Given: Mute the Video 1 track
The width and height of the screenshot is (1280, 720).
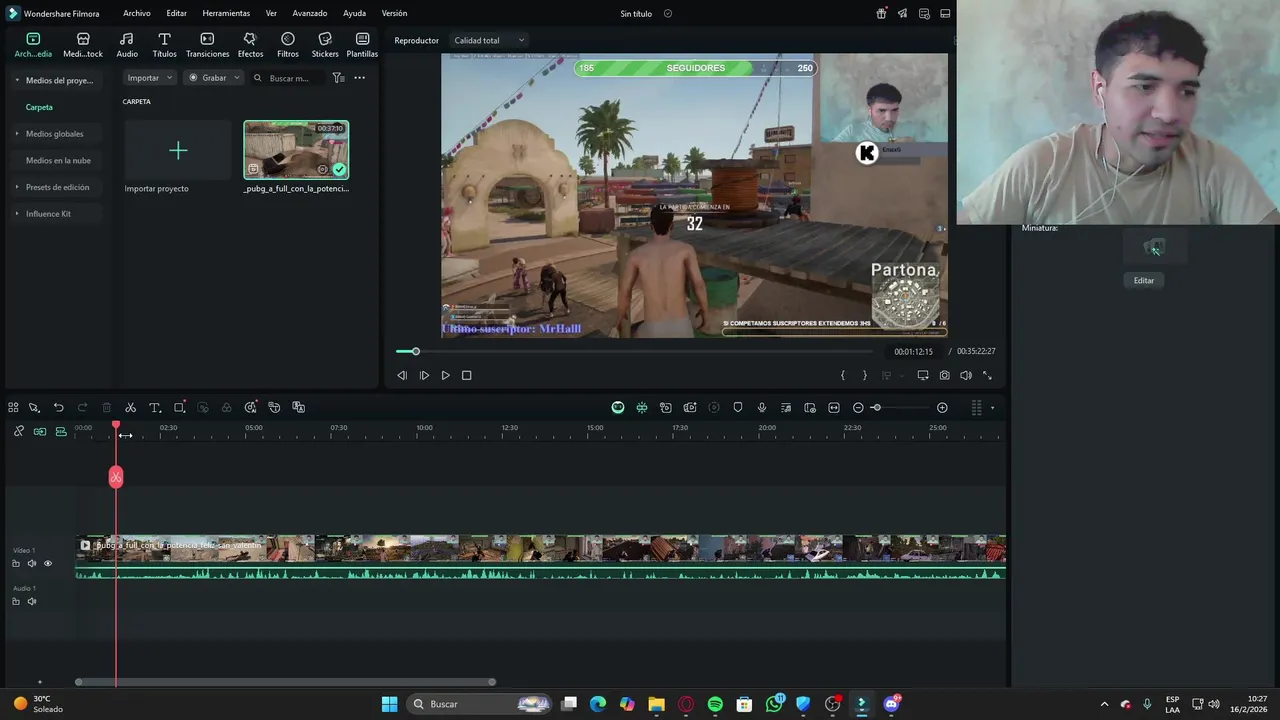Looking at the screenshot, I should pyautogui.click(x=32, y=563).
